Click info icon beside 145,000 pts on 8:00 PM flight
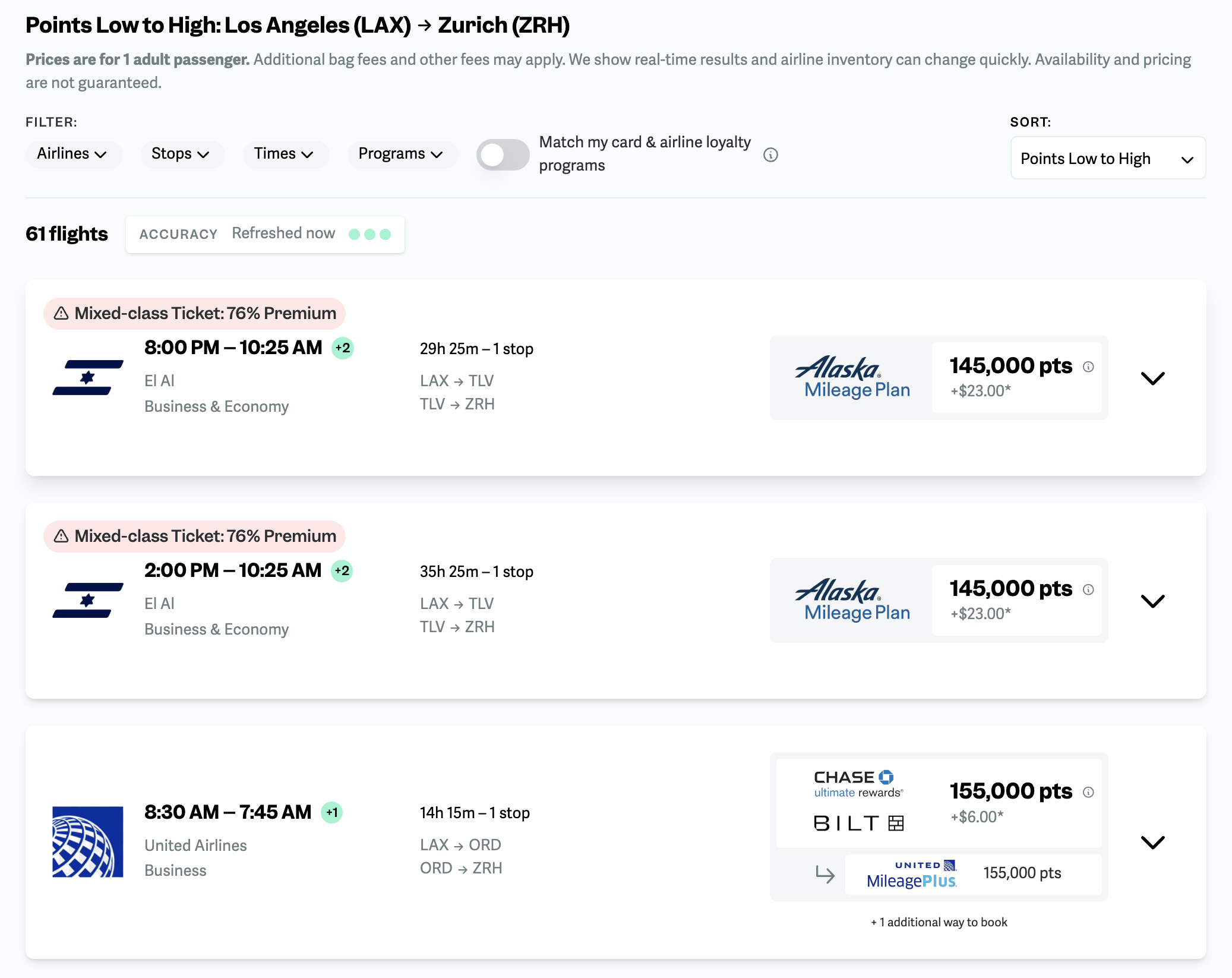 [1088, 367]
